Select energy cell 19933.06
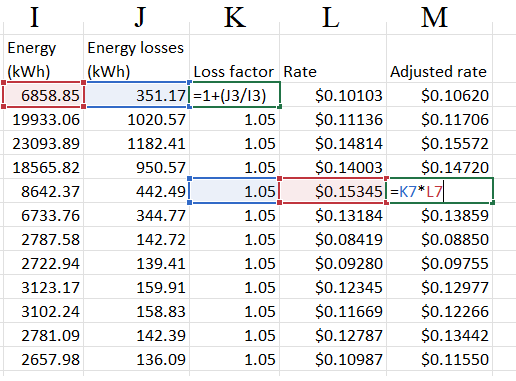 (x=43, y=119)
